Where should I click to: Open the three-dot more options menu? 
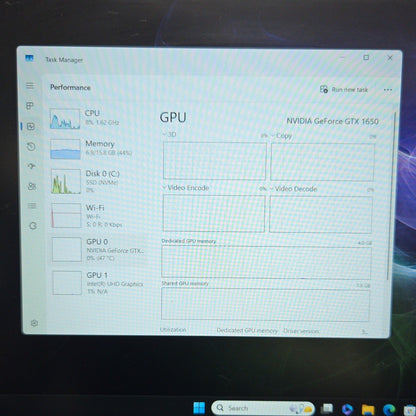click(x=388, y=90)
